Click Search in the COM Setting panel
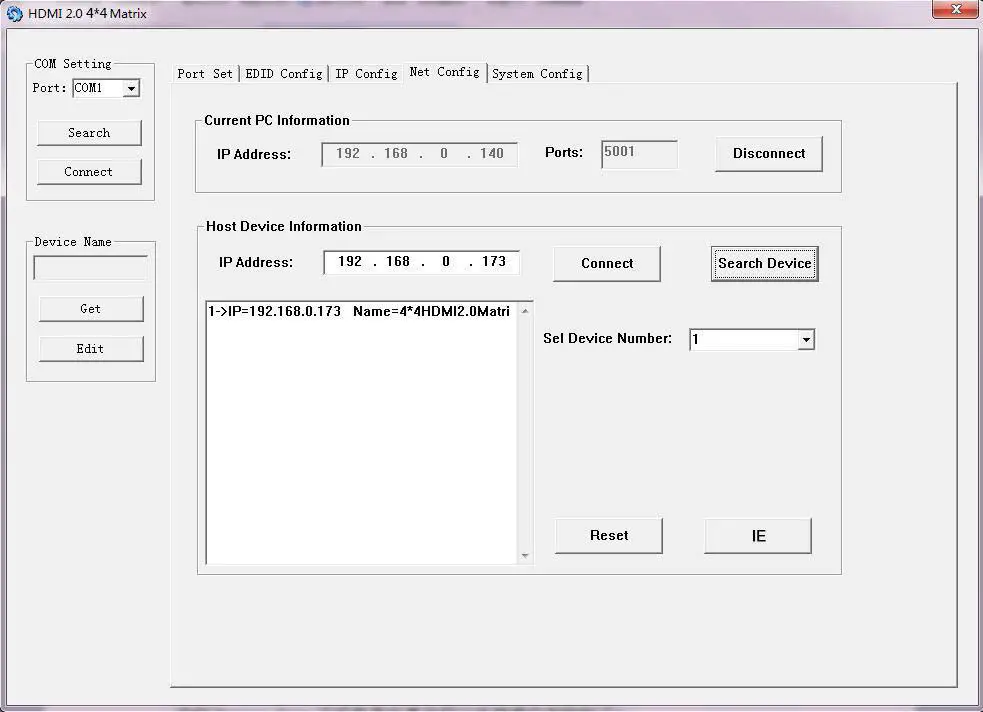 coord(88,132)
